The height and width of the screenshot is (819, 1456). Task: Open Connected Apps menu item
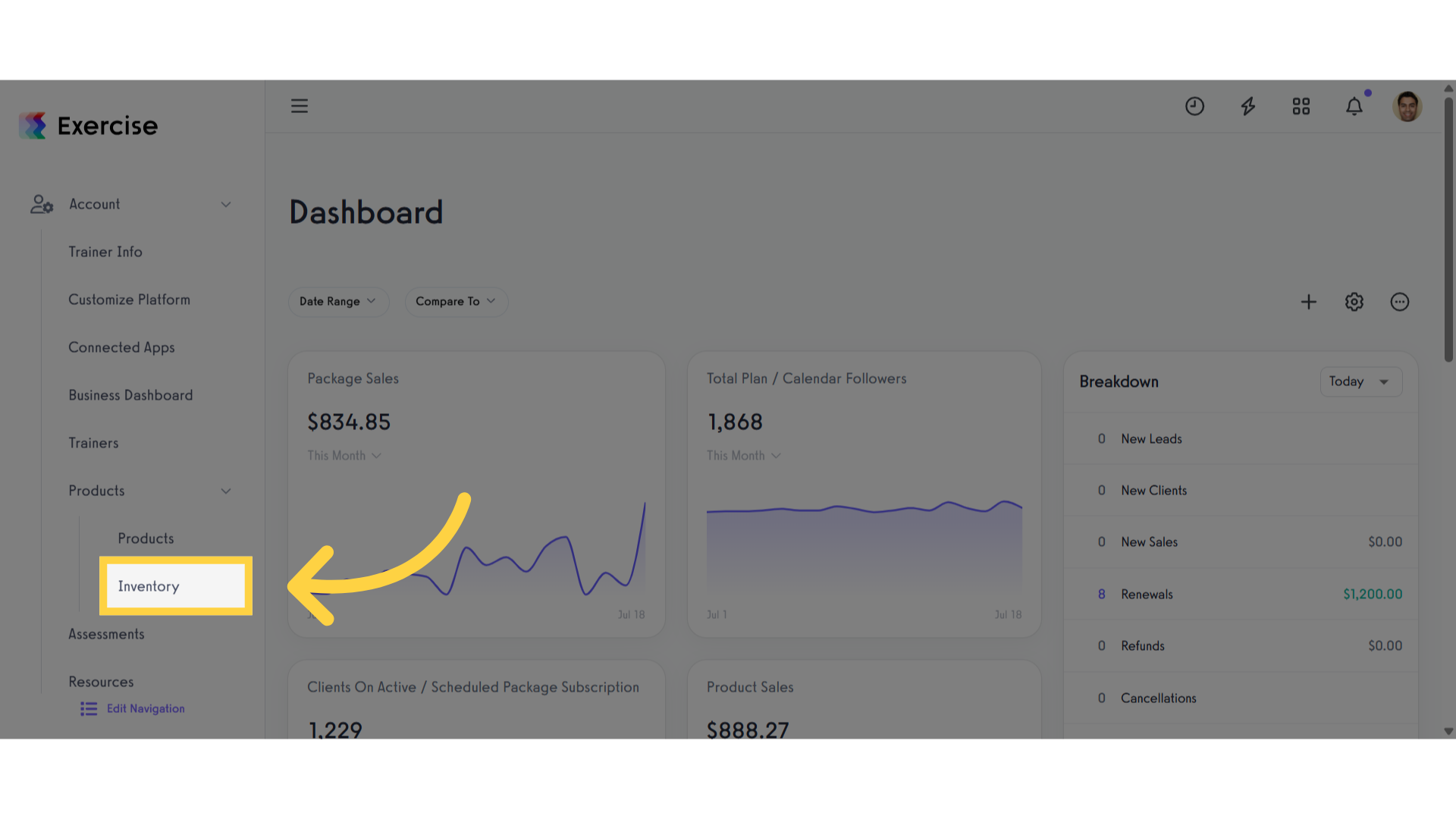tap(121, 347)
